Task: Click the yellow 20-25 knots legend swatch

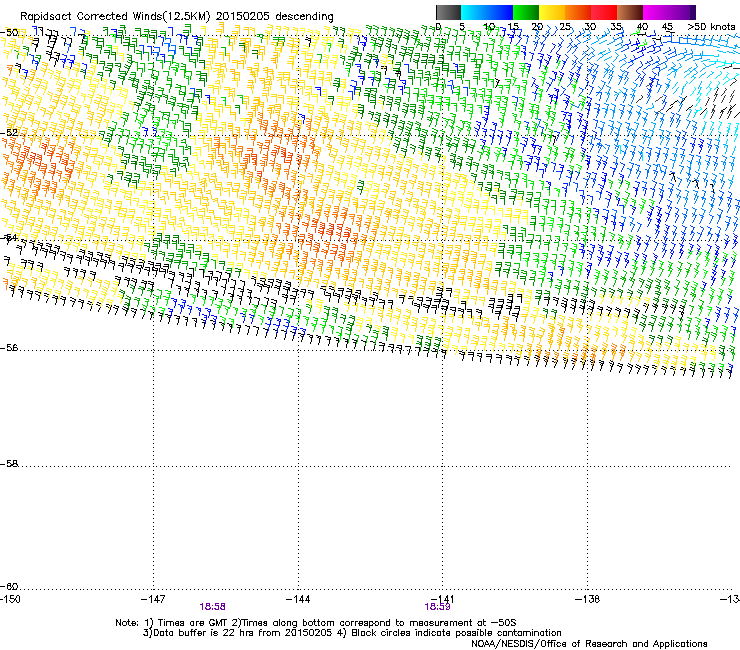Action: click(552, 12)
